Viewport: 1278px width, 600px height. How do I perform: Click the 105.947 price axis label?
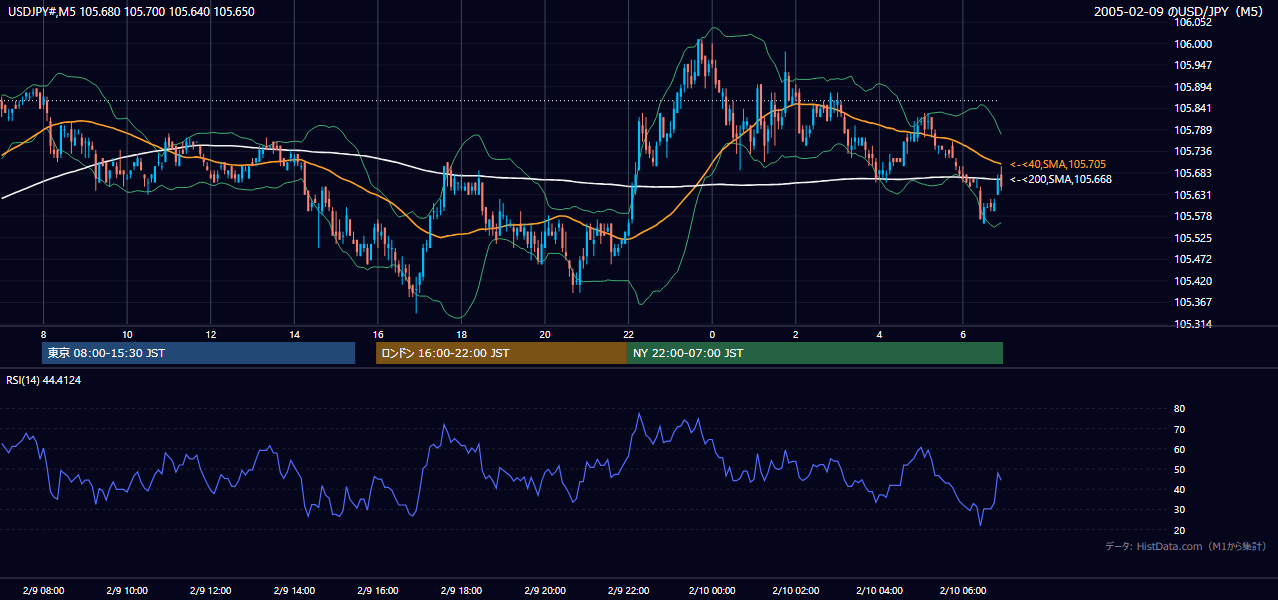click(1193, 65)
